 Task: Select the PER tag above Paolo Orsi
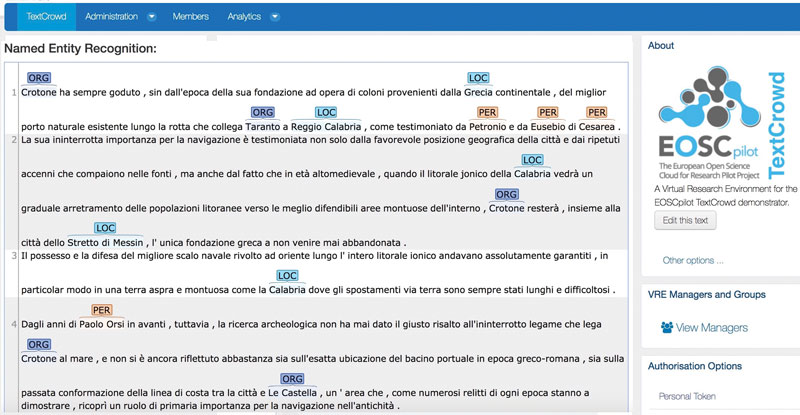(x=102, y=310)
